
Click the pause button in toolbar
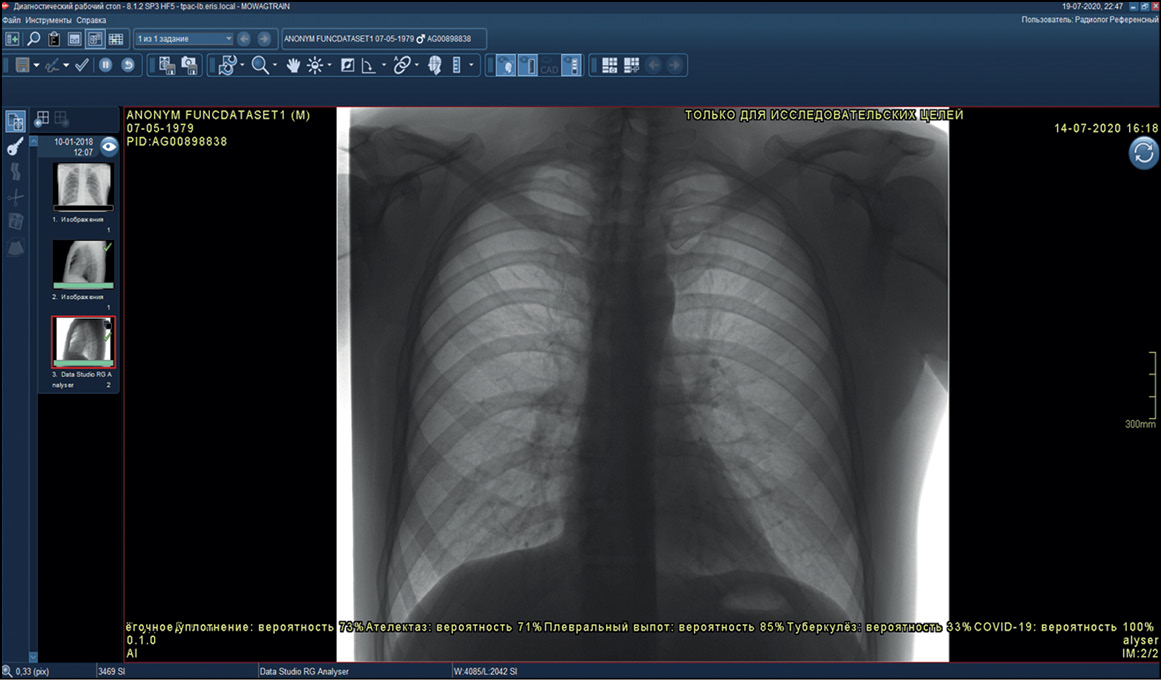[x=105, y=65]
